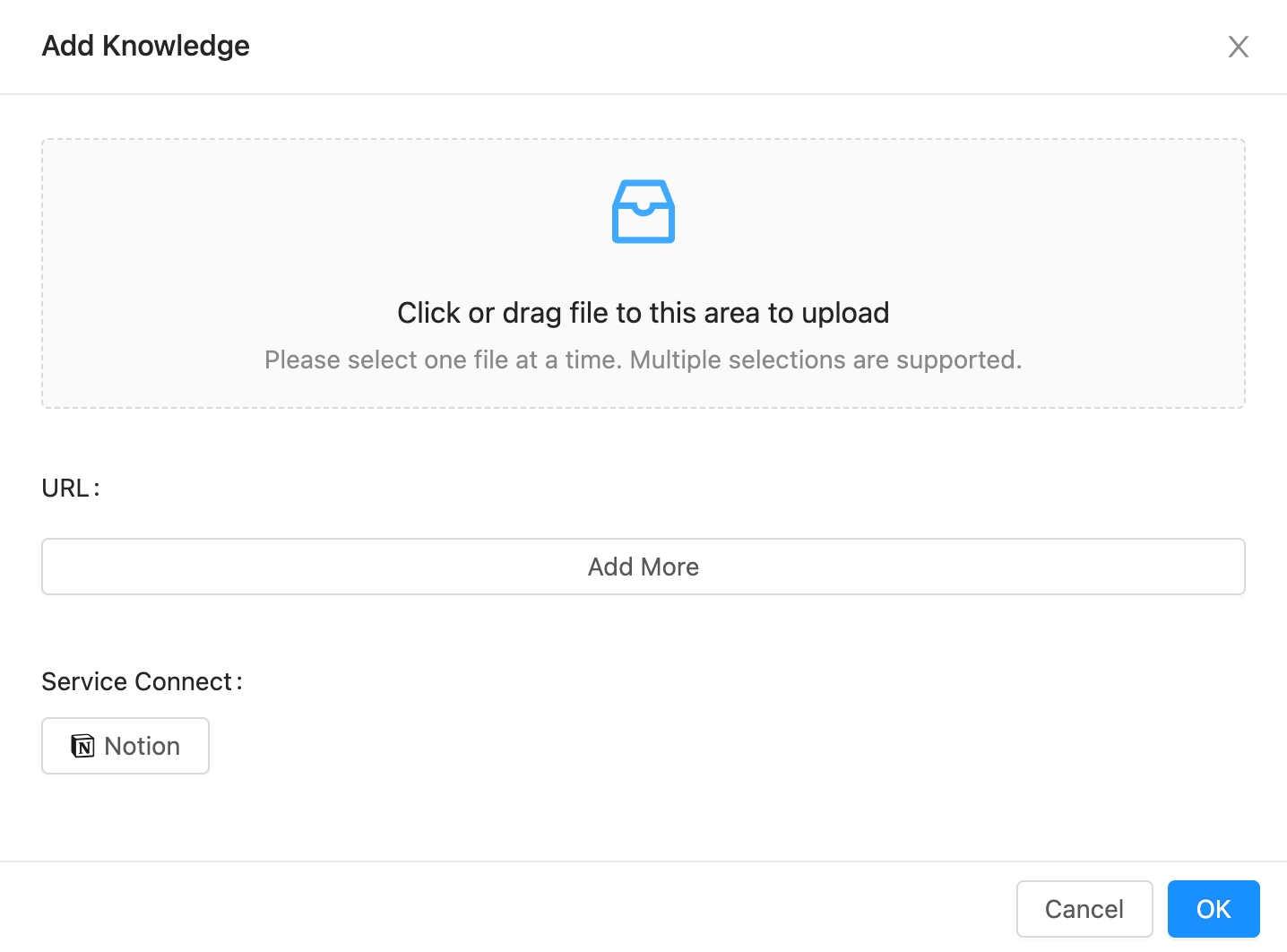Click the blue inbox upload icon
This screenshot has width=1287, height=952.
pyautogui.click(x=643, y=212)
